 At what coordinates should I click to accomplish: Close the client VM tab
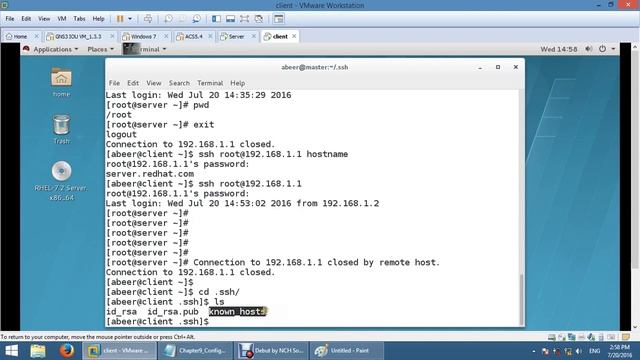pos(294,36)
